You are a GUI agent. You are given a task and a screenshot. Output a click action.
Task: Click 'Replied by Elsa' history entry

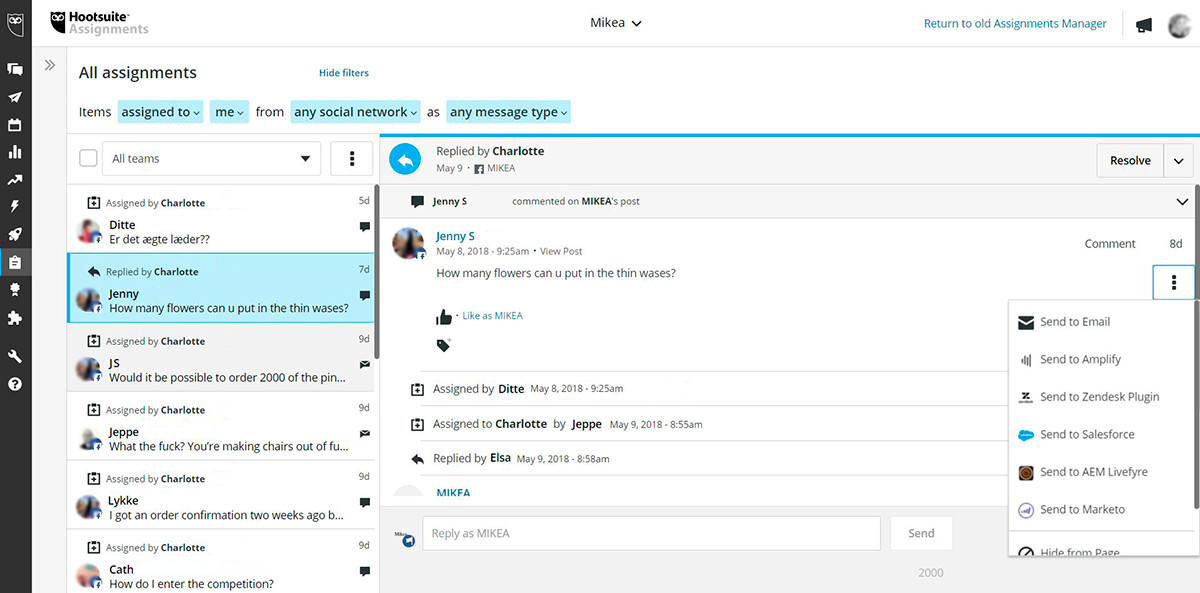click(510, 458)
